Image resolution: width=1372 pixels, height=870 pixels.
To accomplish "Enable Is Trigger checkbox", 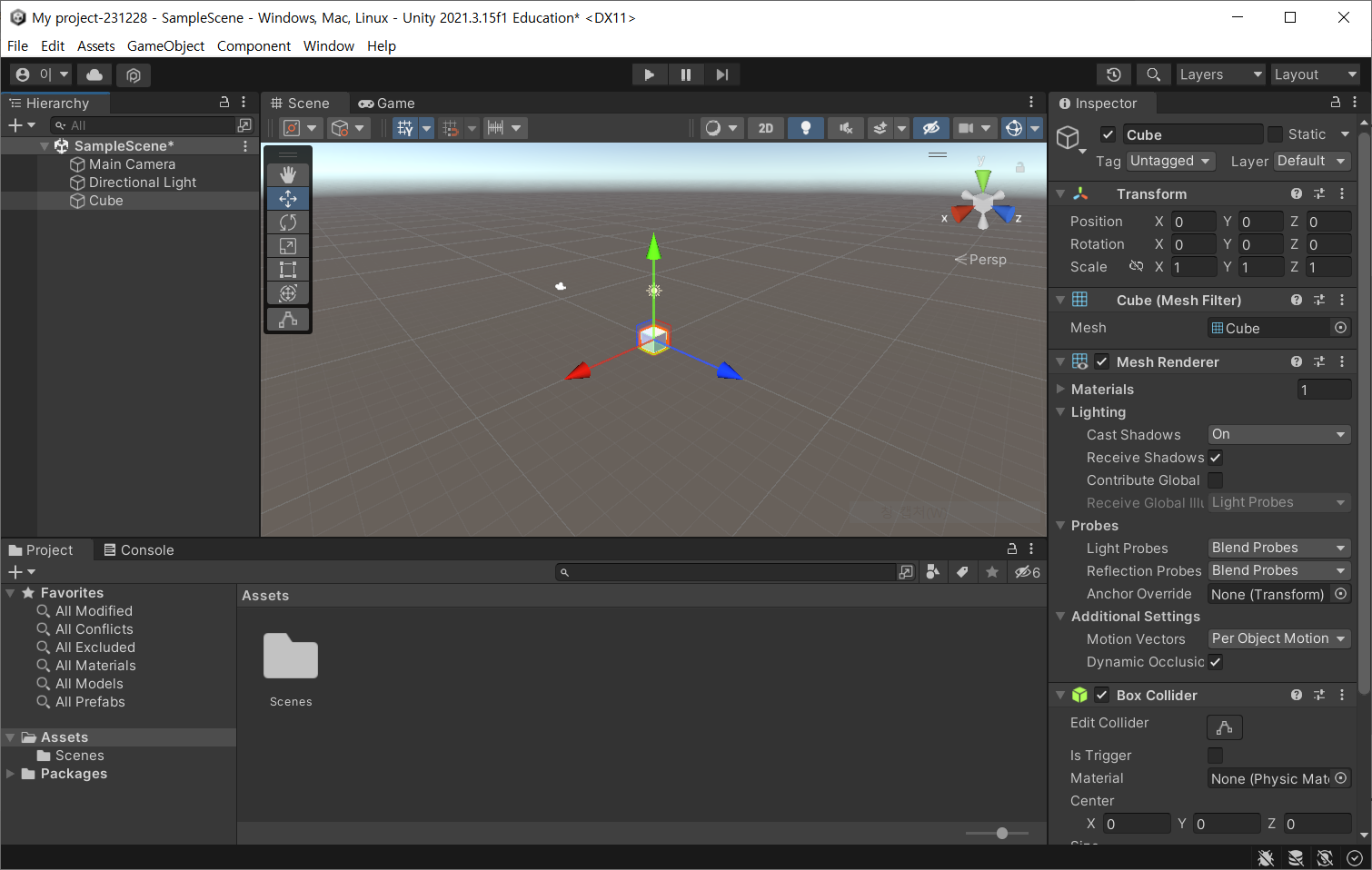I will click(1215, 756).
